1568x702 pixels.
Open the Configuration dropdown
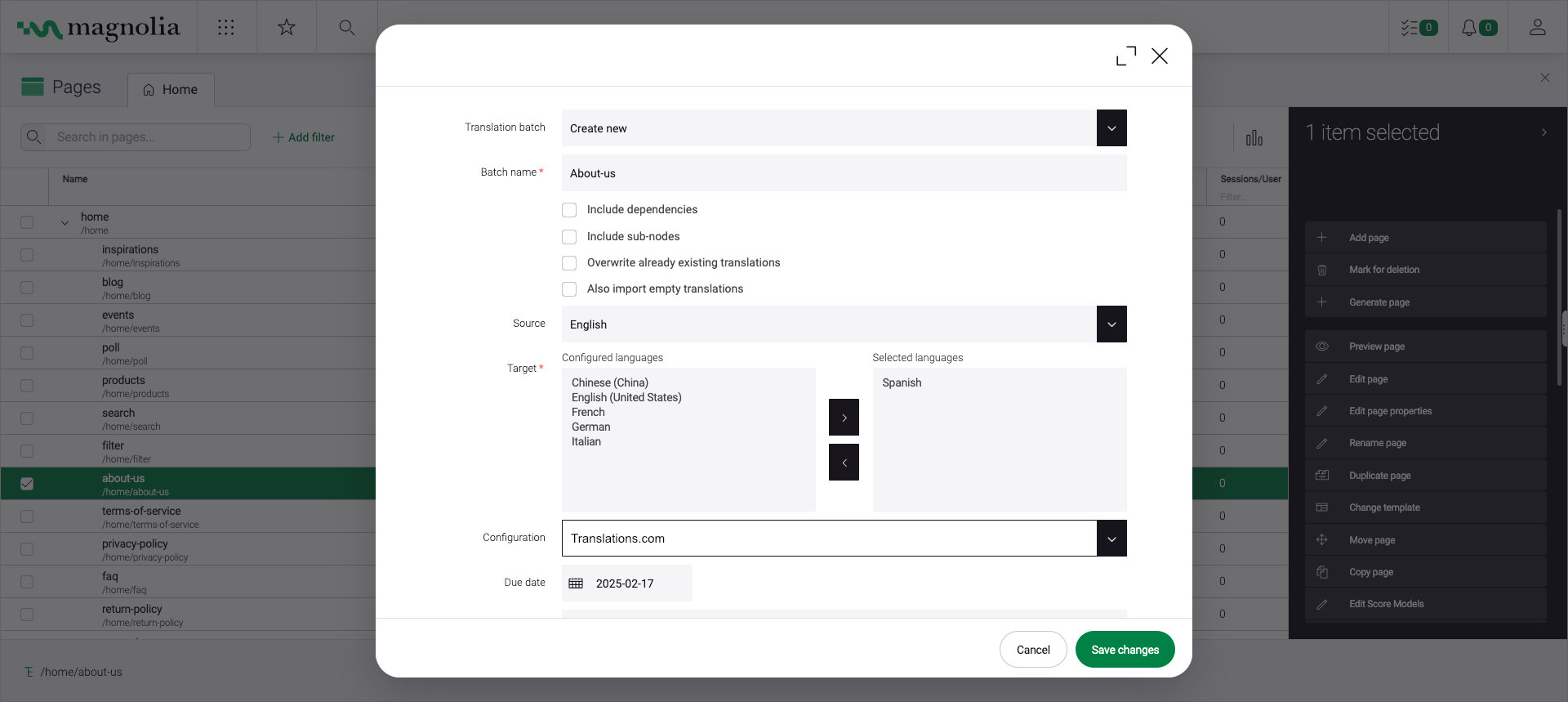click(1111, 539)
